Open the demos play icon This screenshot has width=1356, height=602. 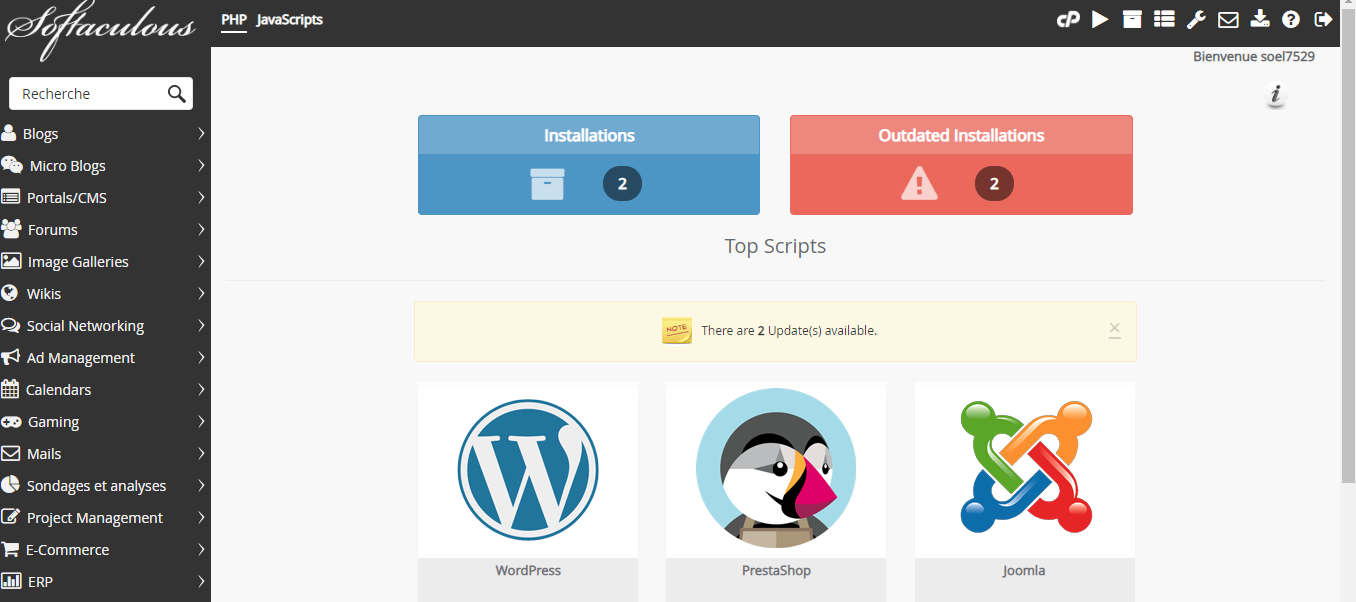pos(1100,19)
